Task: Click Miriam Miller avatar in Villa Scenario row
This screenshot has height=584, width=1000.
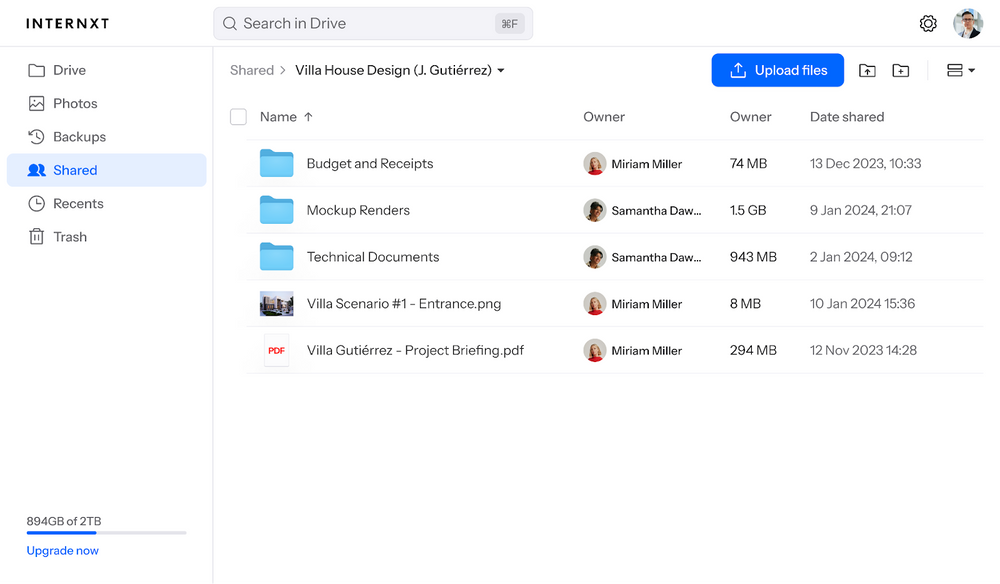Action: (594, 303)
